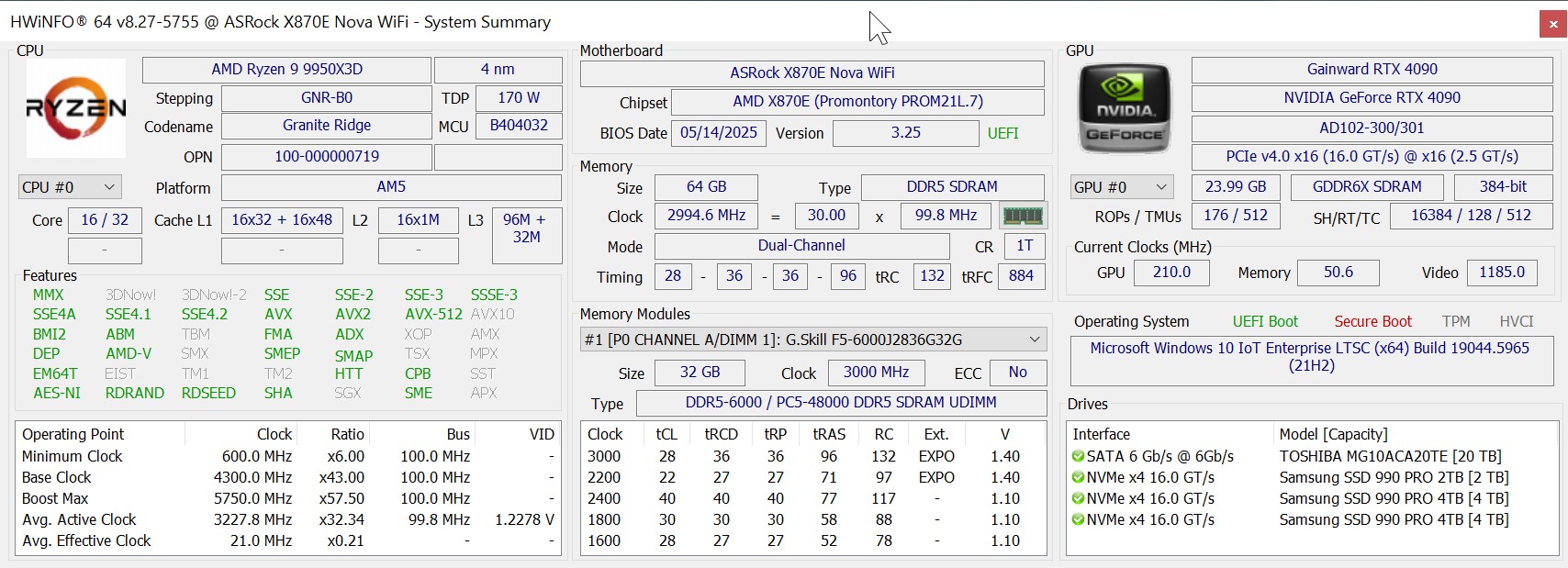Click the NVIDIA GeForce RTX 4090 field
1568x568 pixels.
click(x=1372, y=98)
